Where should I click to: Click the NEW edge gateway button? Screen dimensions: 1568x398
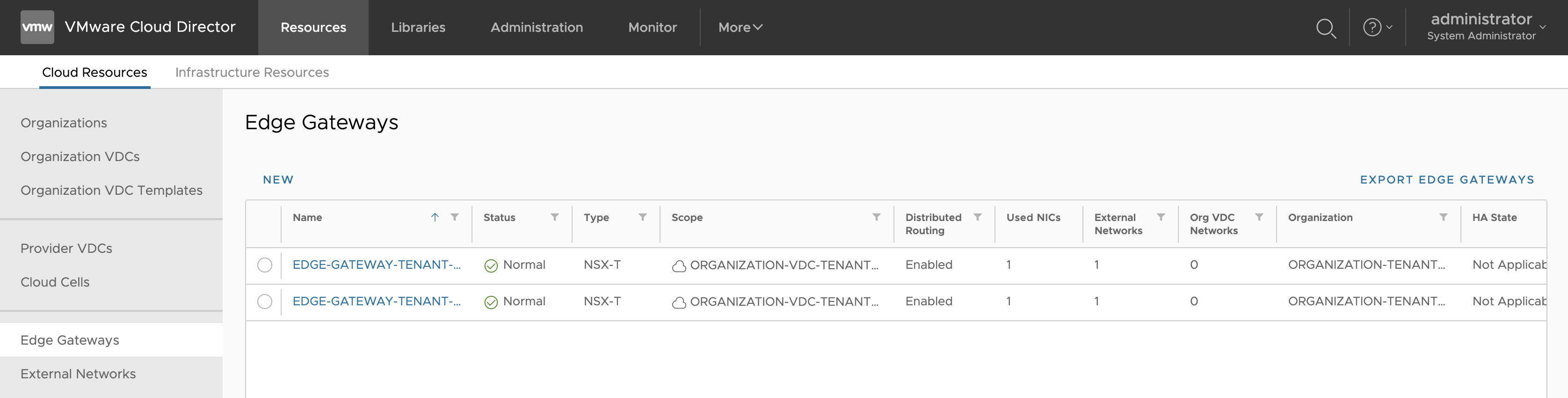coord(278,180)
